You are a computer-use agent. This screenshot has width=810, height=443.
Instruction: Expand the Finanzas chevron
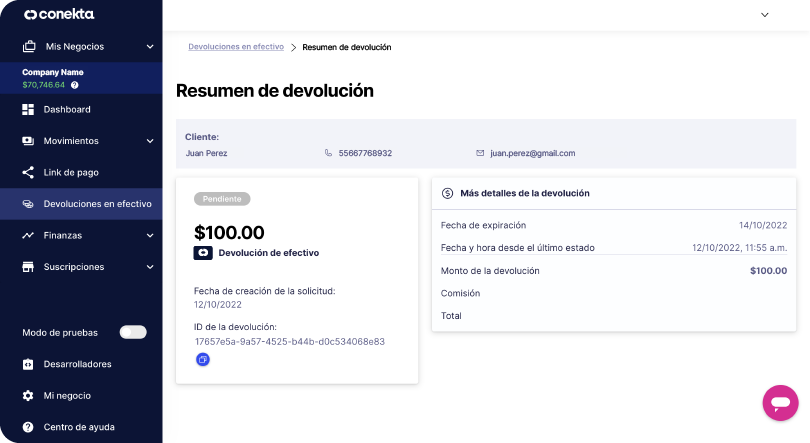[150, 235]
